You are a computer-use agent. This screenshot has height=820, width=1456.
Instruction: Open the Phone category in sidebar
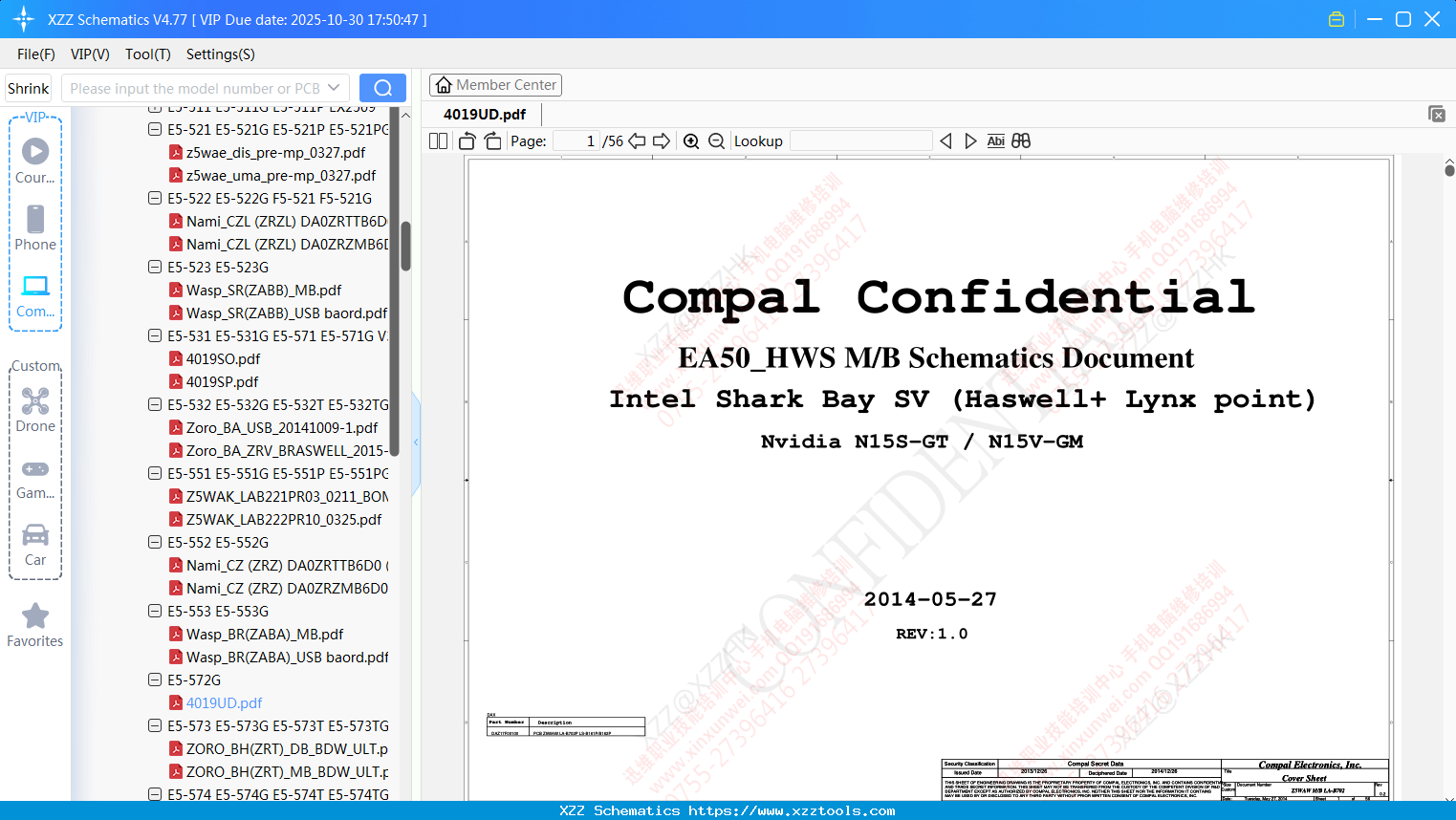[x=35, y=227]
